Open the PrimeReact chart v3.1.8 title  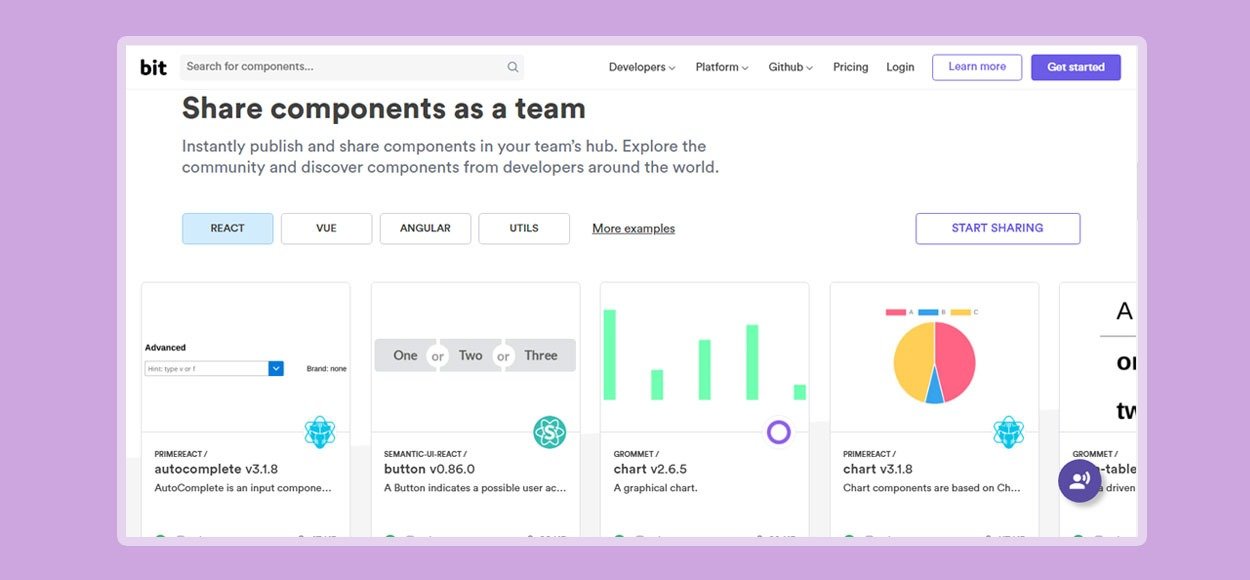coord(880,469)
